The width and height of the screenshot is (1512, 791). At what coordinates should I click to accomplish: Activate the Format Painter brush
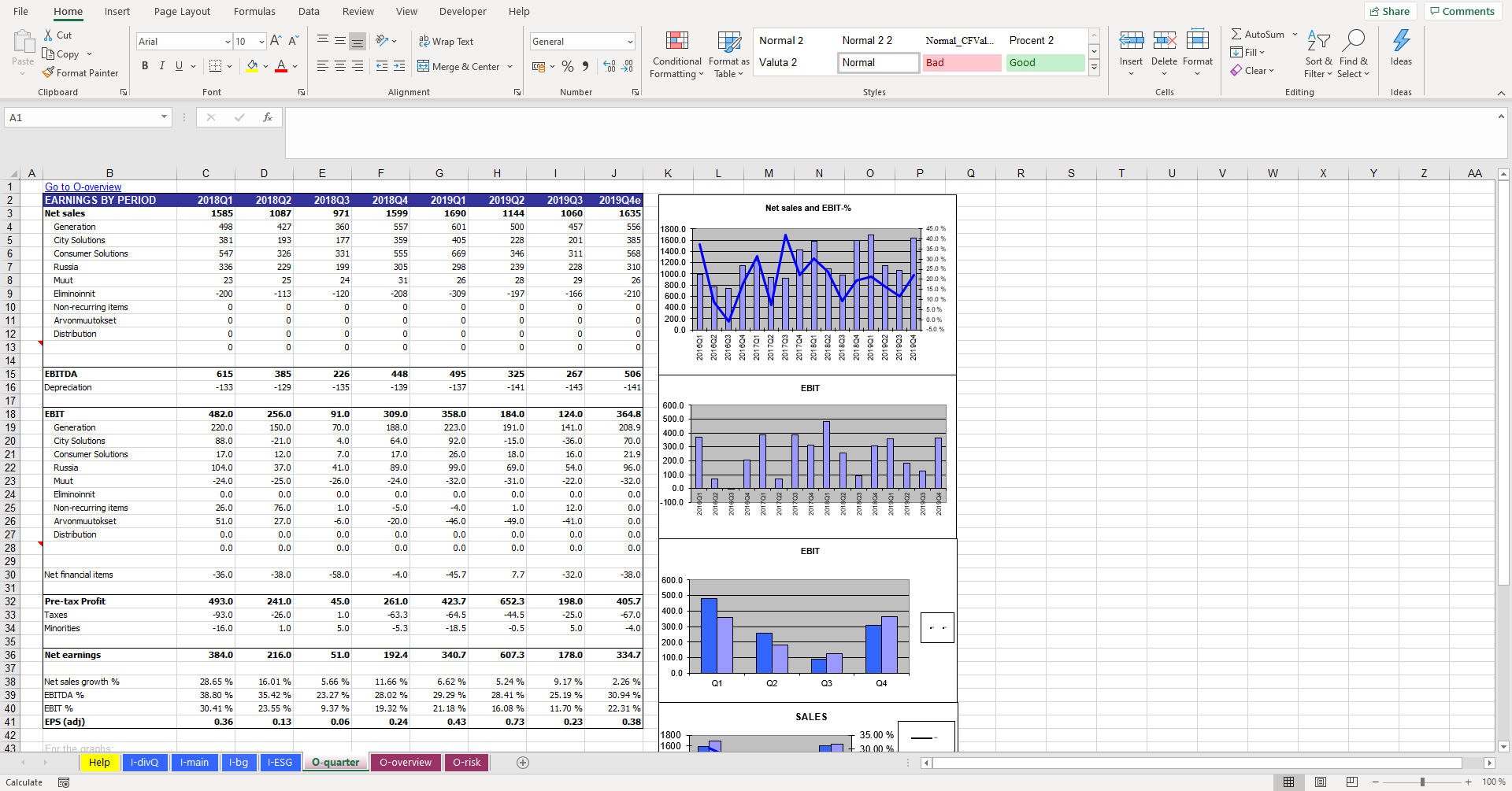click(48, 72)
